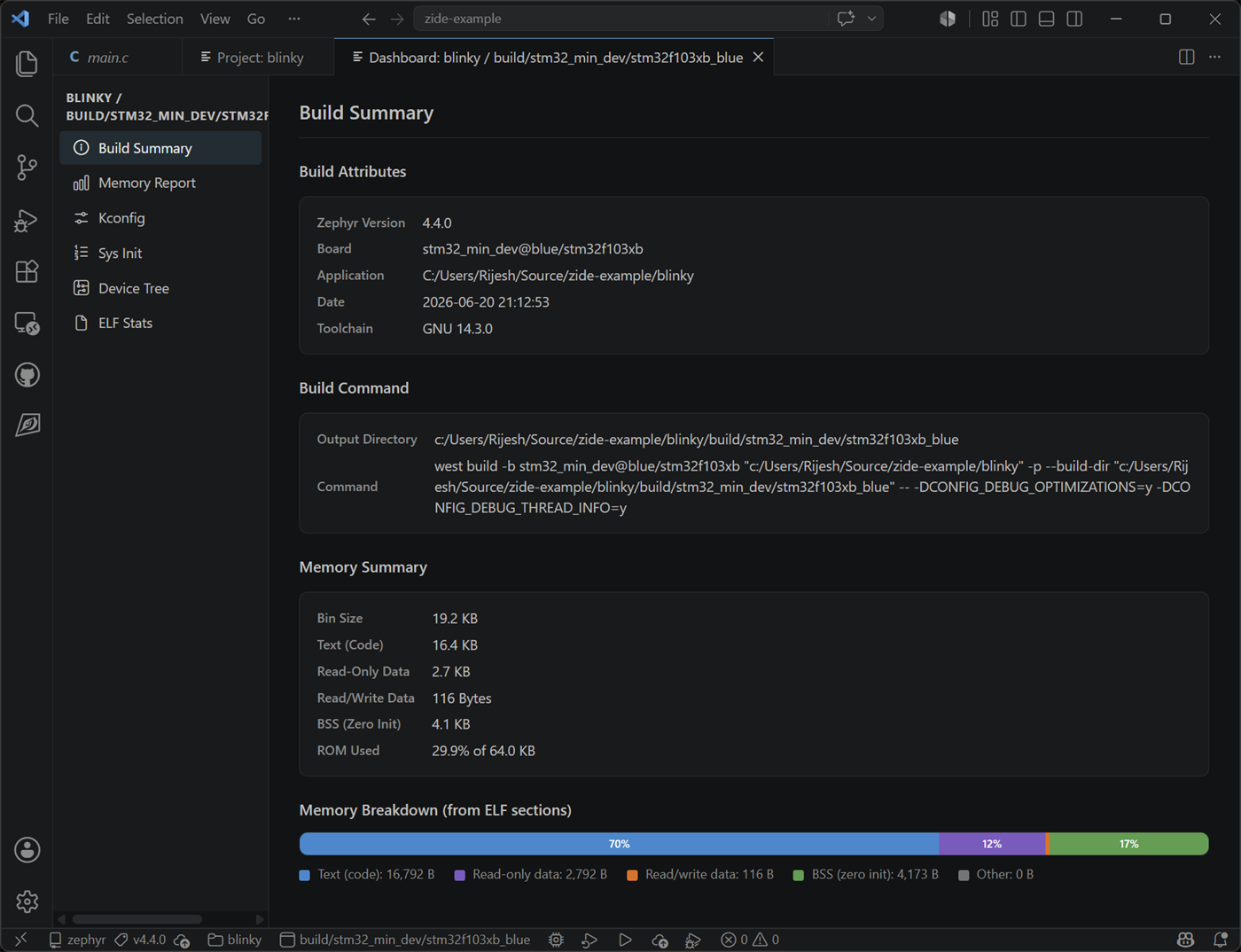Click the ROM Used 29.9% of 64.0 KB value
This screenshot has width=1241, height=952.
click(x=483, y=751)
